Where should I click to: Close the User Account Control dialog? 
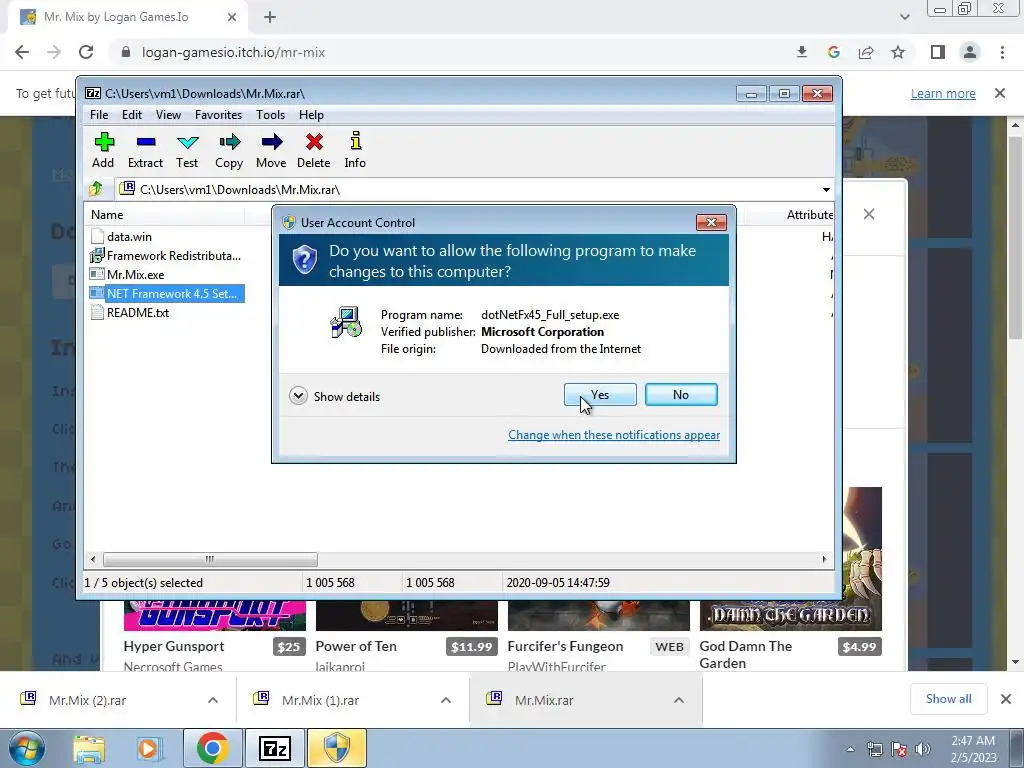(x=711, y=223)
